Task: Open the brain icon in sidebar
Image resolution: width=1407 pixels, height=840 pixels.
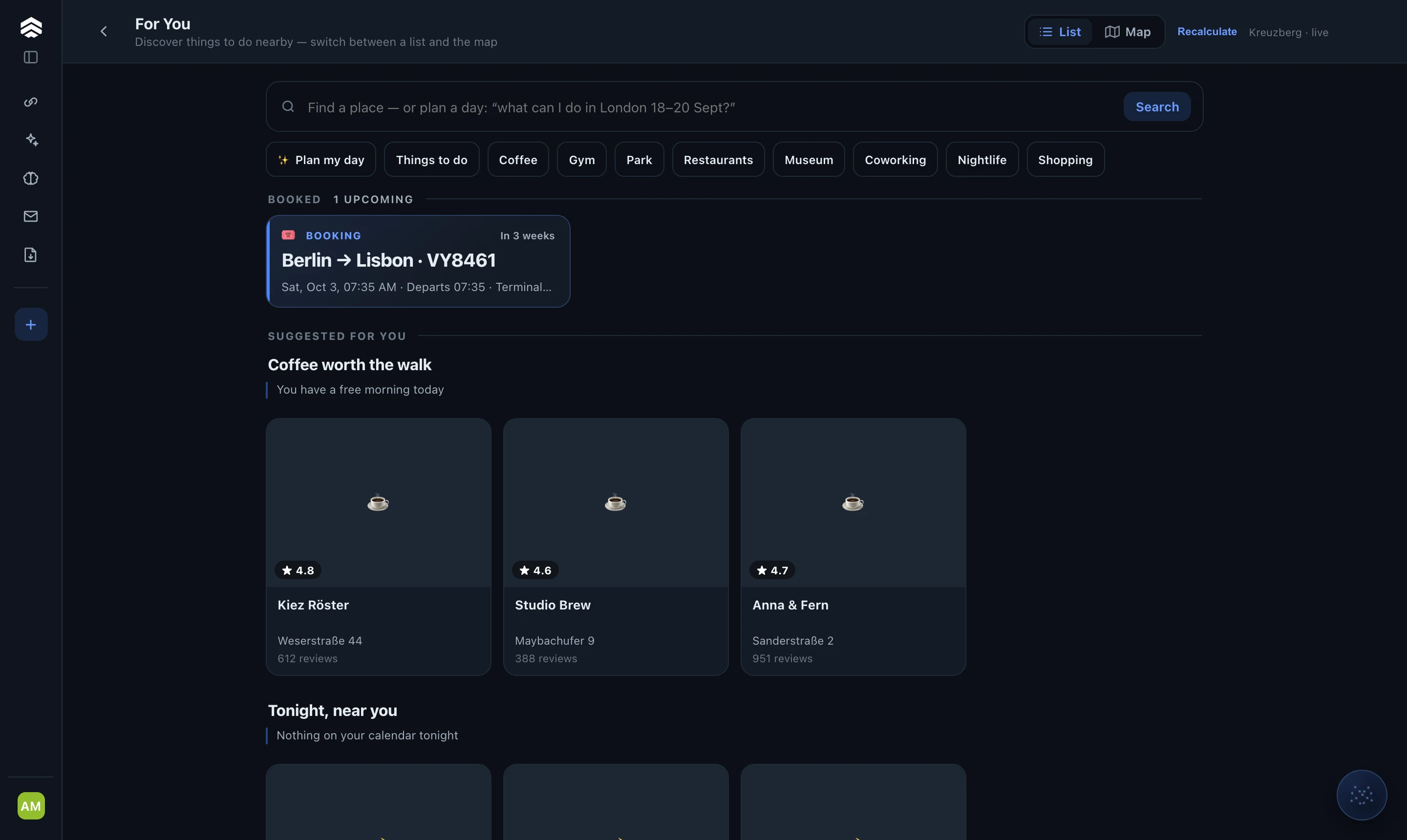Action: 31,178
